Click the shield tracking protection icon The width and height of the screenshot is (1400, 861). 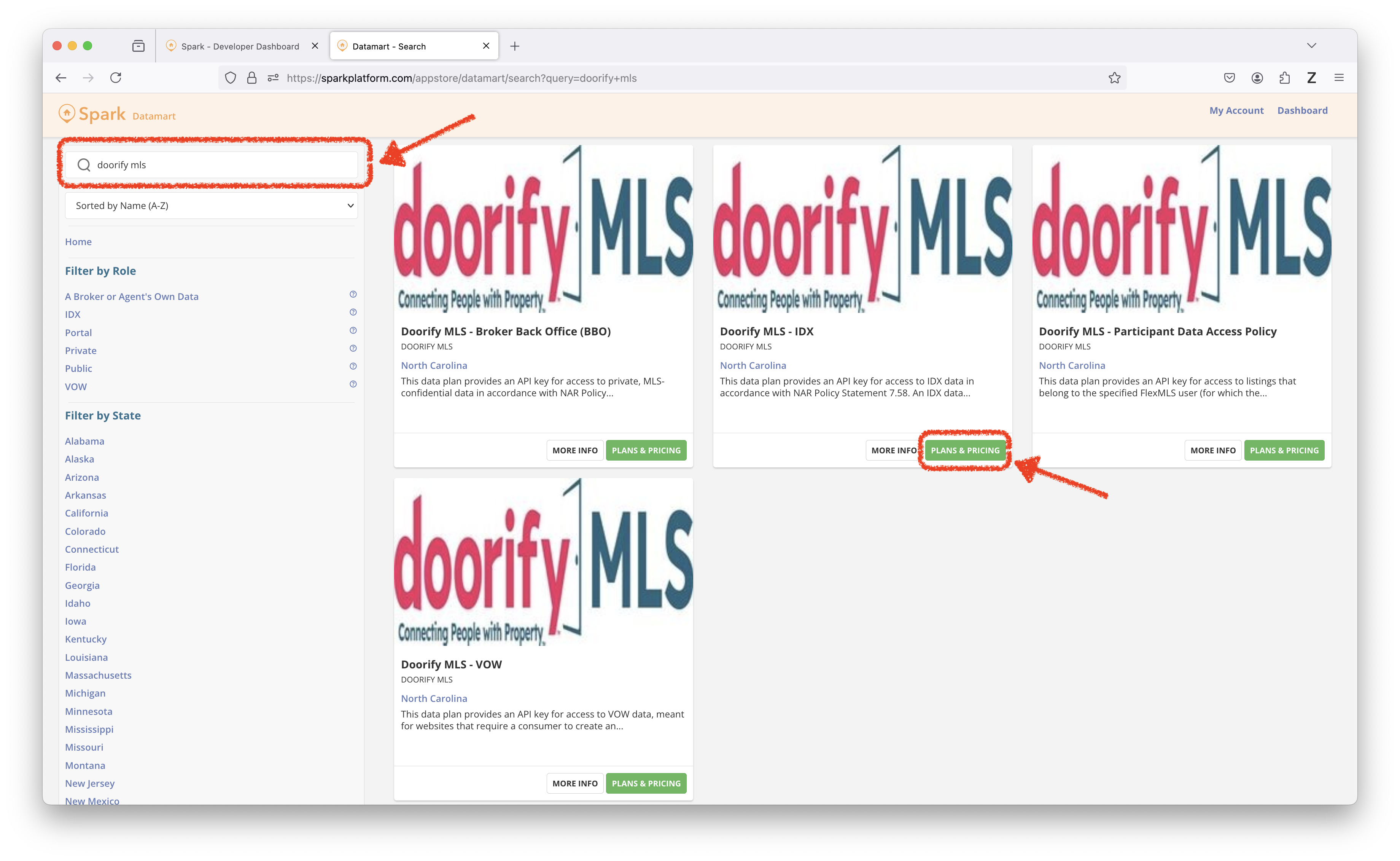tap(231, 78)
